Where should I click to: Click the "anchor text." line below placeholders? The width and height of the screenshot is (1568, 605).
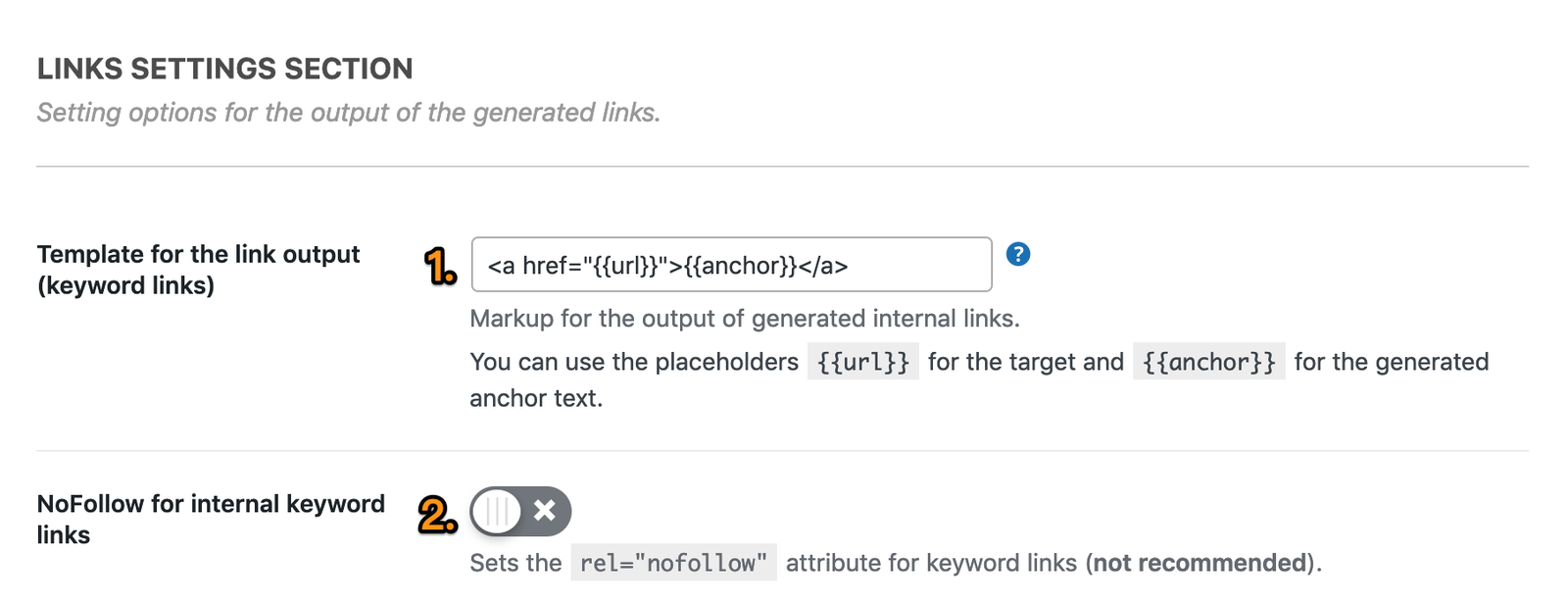pos(536,398)
